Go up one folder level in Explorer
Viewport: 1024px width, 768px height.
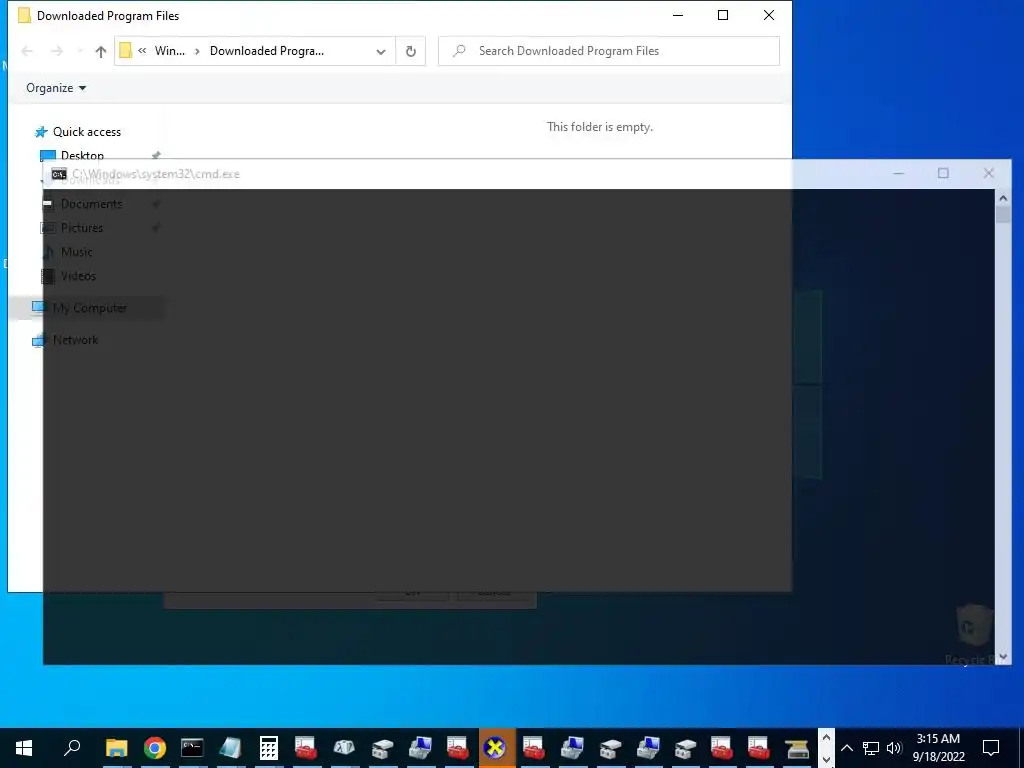pyautogui.click(x=101, y=51)
